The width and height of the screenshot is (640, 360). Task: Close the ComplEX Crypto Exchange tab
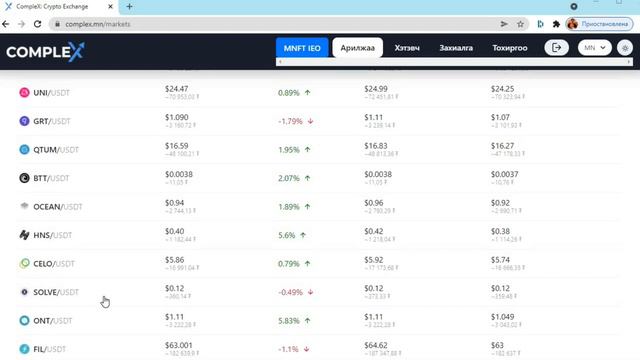pyautogui.click(x=110, y=7)
